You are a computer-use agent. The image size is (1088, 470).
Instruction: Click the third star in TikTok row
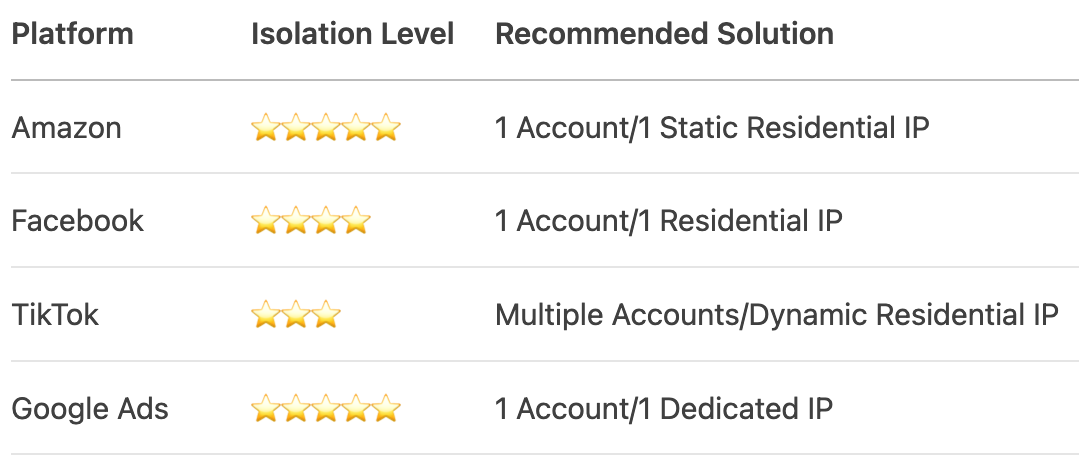(326, 315)
